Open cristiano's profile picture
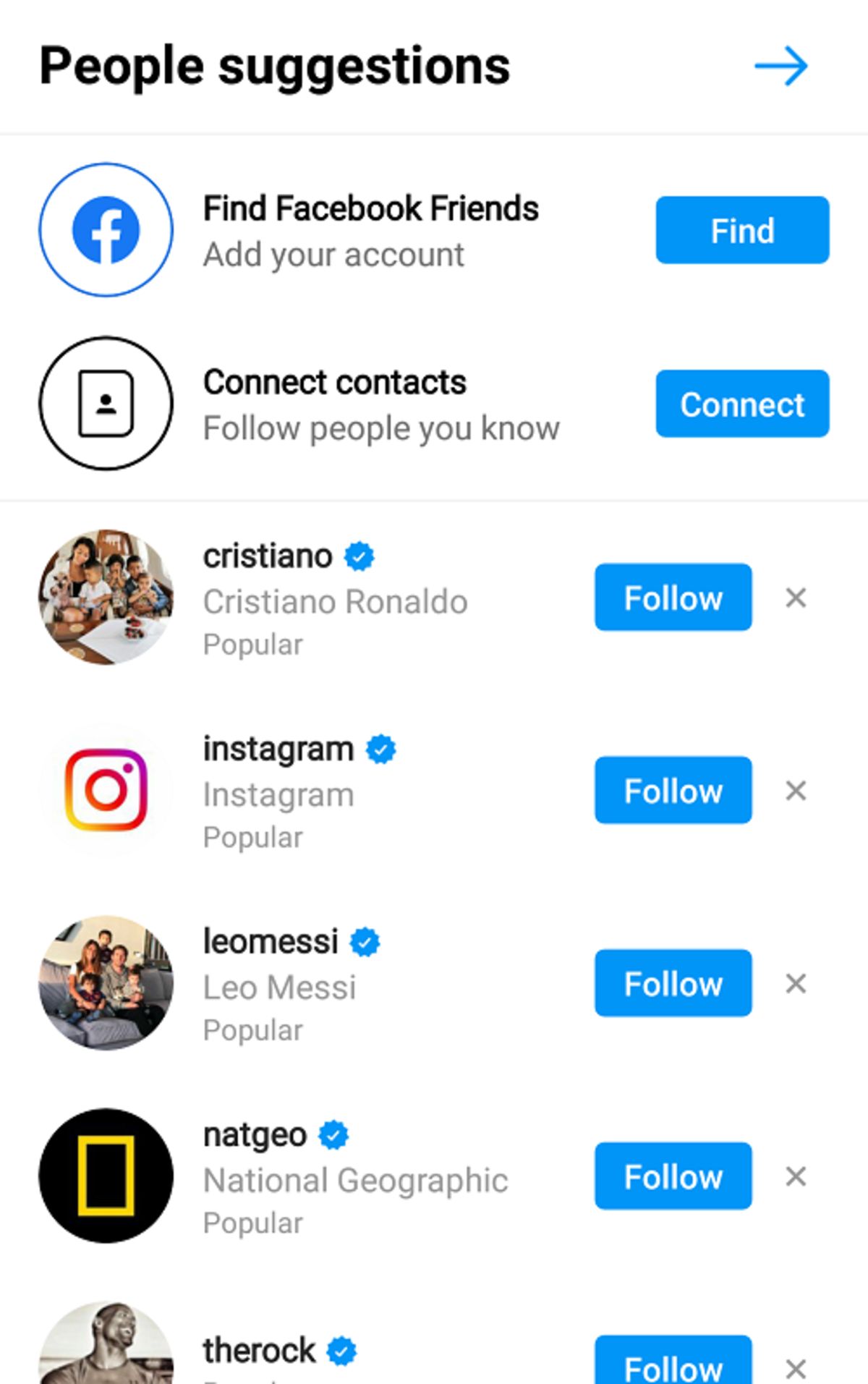Screen dimensions: 868x1384 click(106, 597)
